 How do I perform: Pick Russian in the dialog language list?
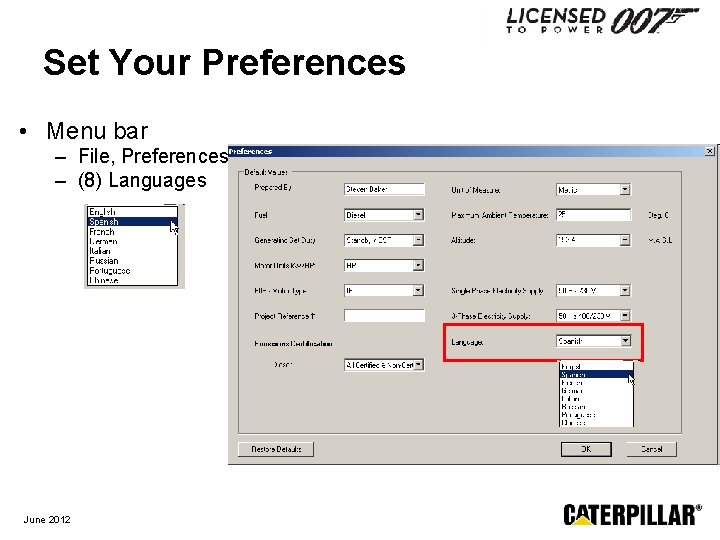(x=596, y=407)
